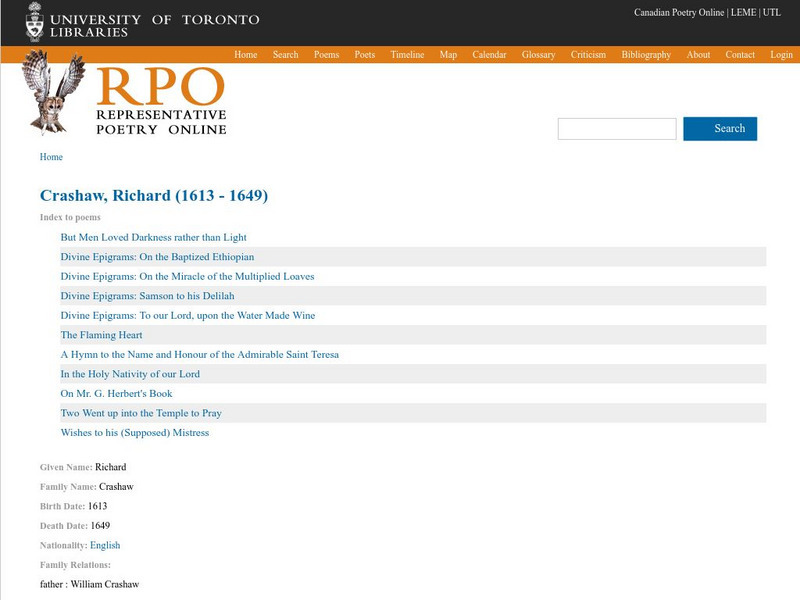
Task: Open Search in the navigation bar
Action: coord(285,55)
